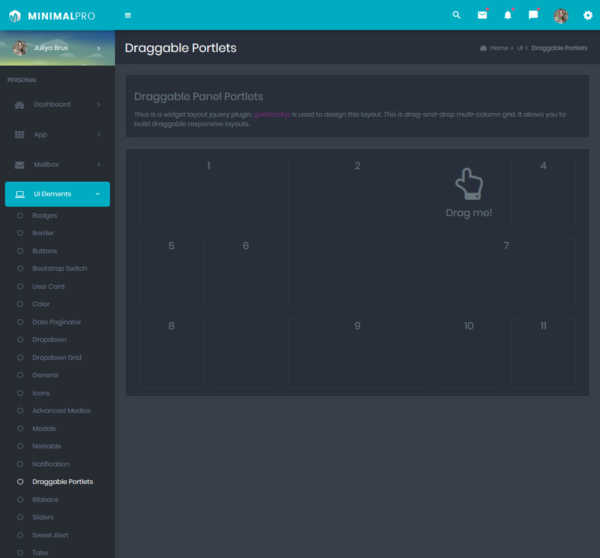
Task: Click the Dashboard speedometer icon
Action: click(x=20, y=105)
